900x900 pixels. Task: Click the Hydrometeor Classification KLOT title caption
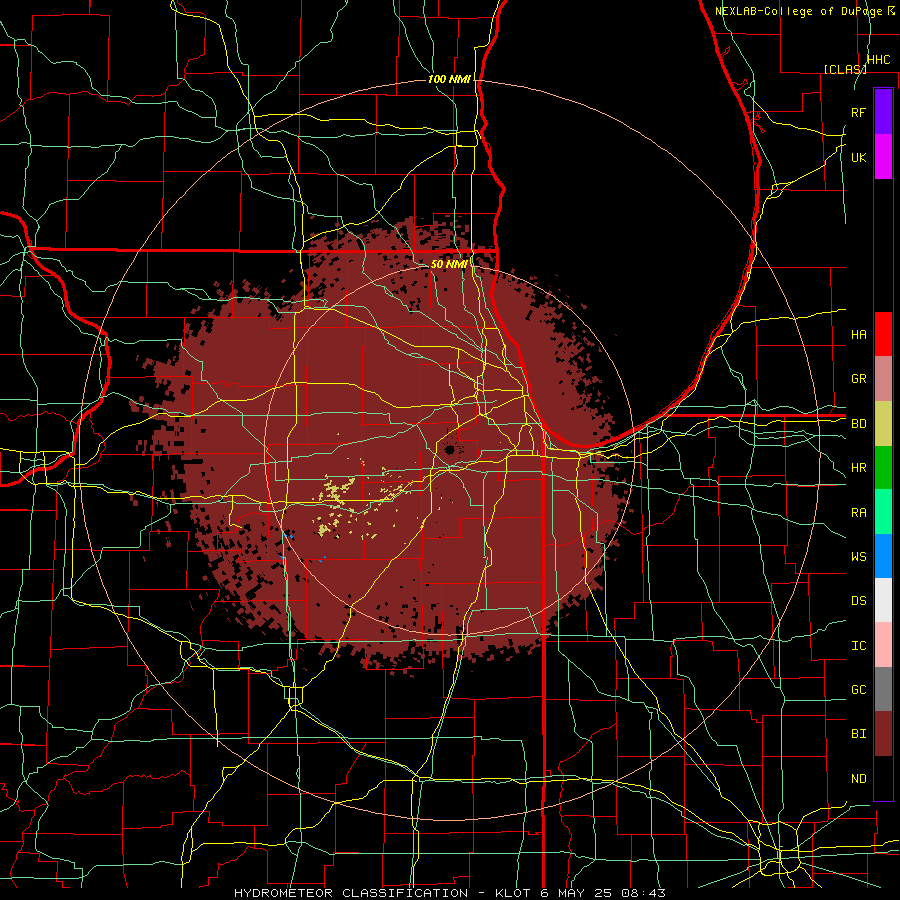click(x=449, y=893)
